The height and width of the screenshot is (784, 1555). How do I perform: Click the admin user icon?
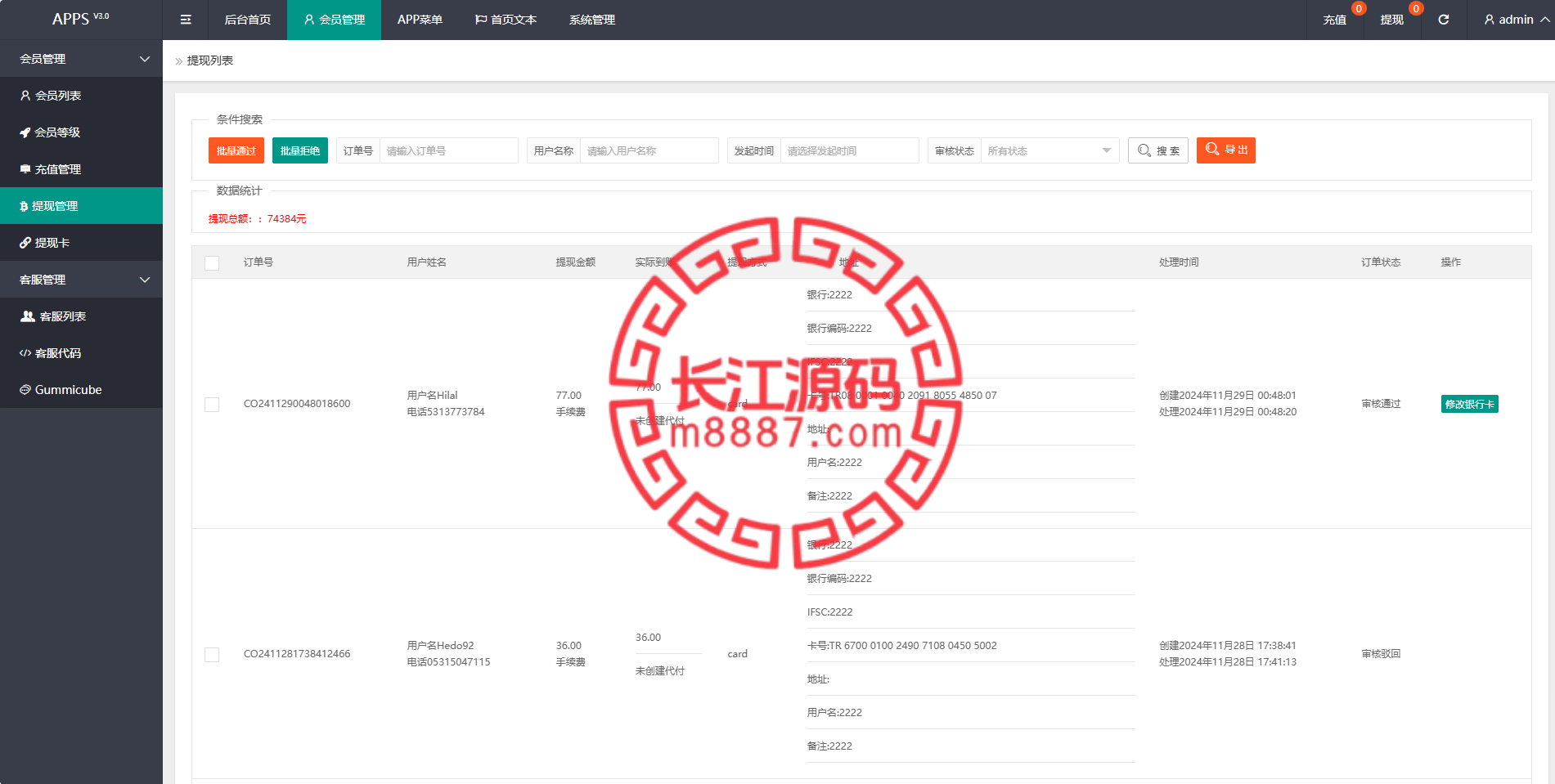point(1490,20)
